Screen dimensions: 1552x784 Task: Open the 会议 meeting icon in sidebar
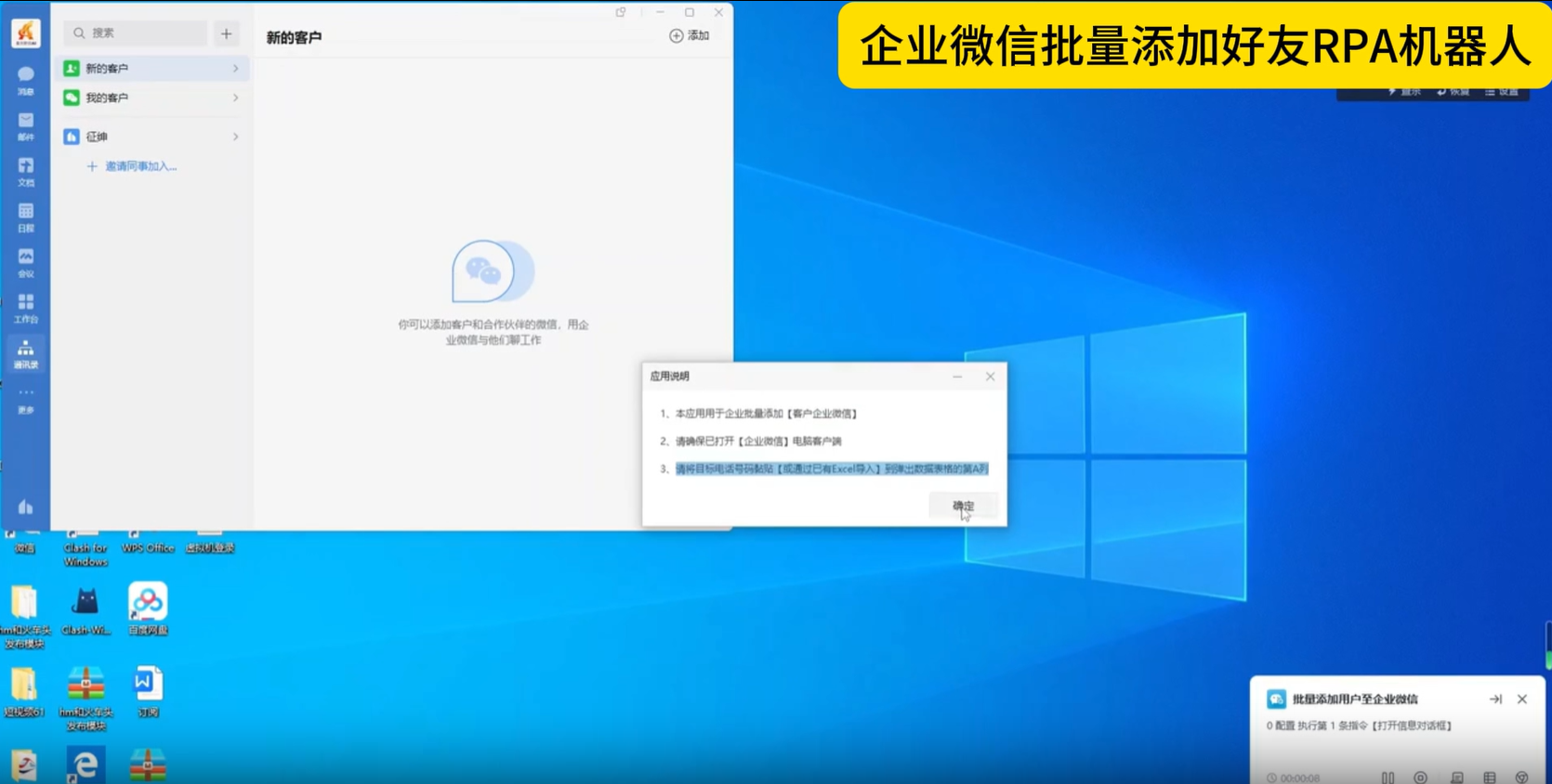click(26, 262)
